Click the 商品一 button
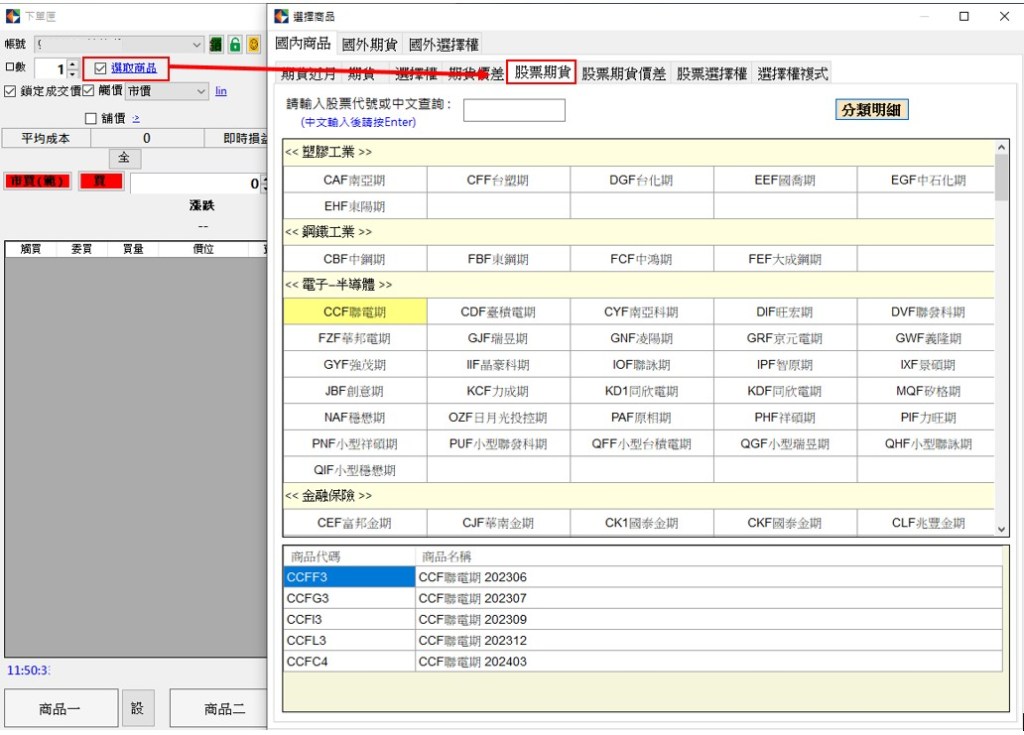The height and width of the screenshot is (735, 1024). click(60, 708)
